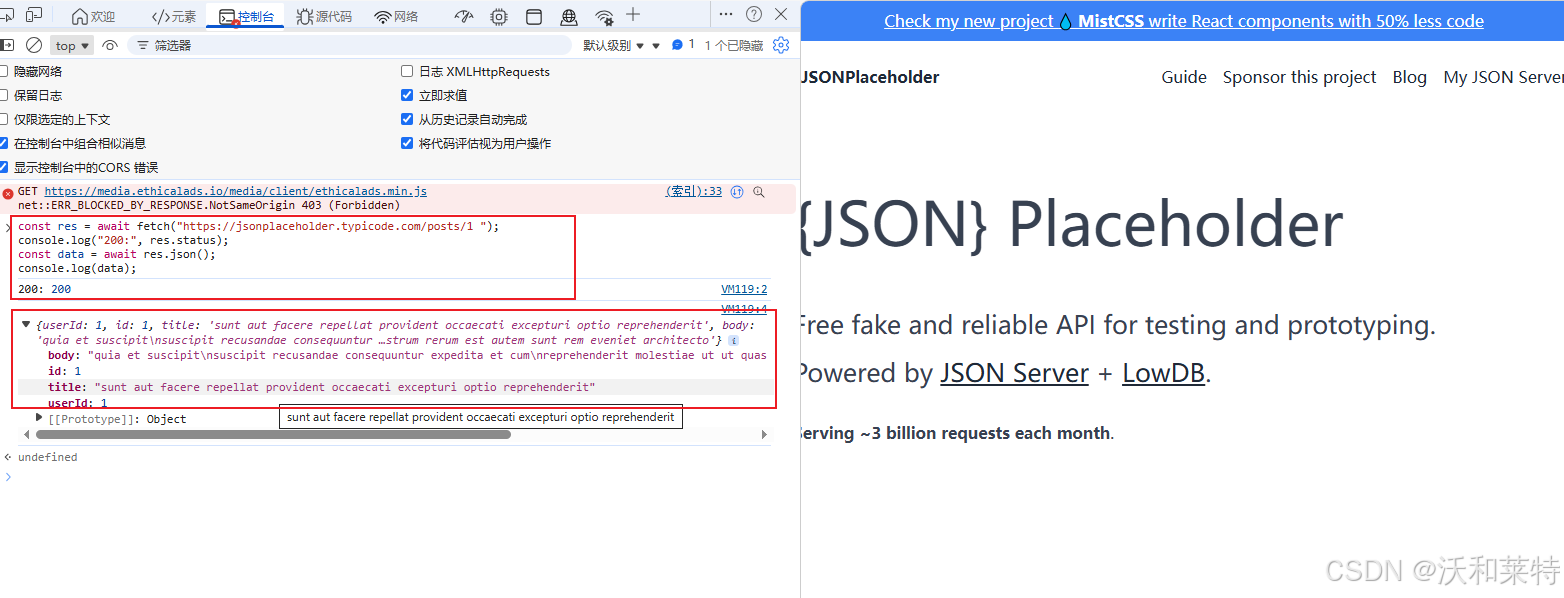
Task: Switch to the 元素 (Elements) tab
Action: pos(173,16)
